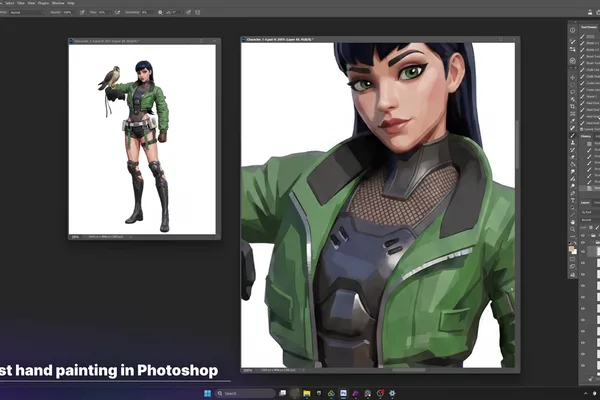Toggle visibility of the nested second group
The height and width of the screenshot is (400, 600).
pyautogui.click(x=583, y=242)
